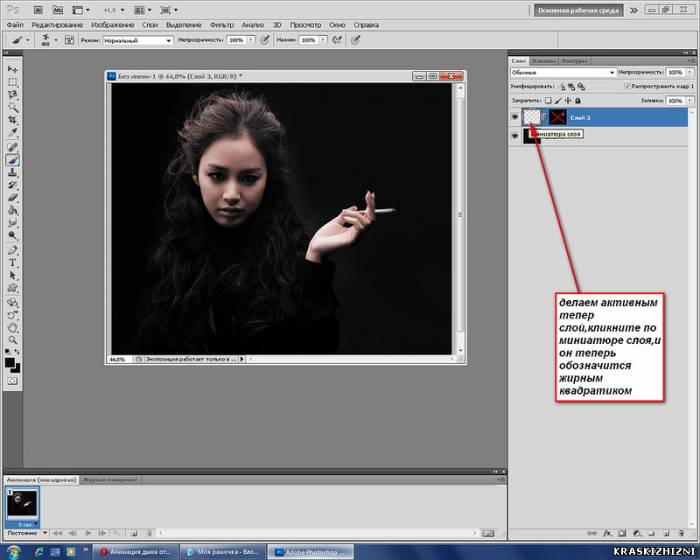The height and width of the screenshot is (560, 700).
Task: Open brush flow slider arrow
Action: point(323,40)
